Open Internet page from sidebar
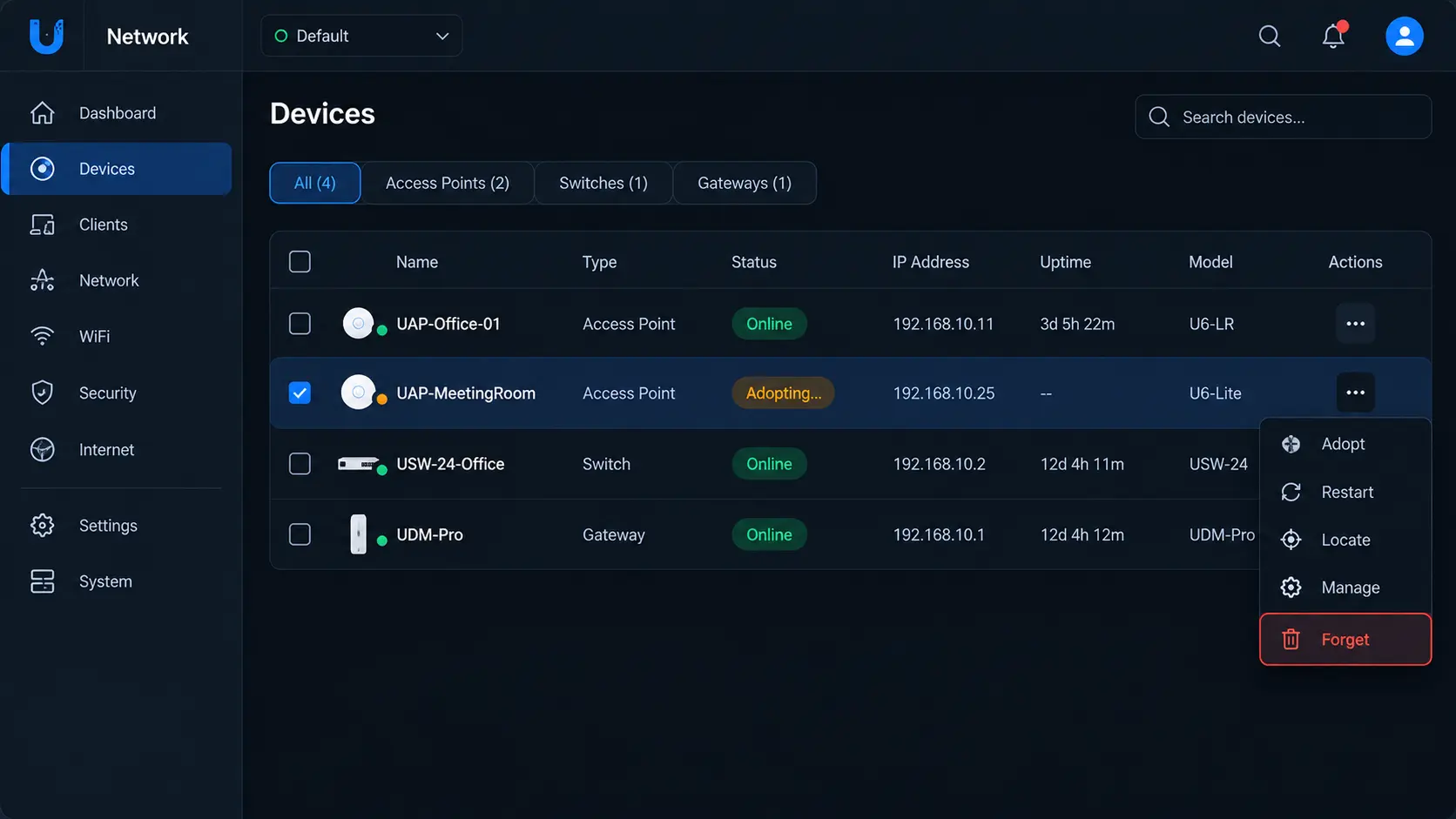The height and width of the screenshot is (819, 1456). click(118, 449)
